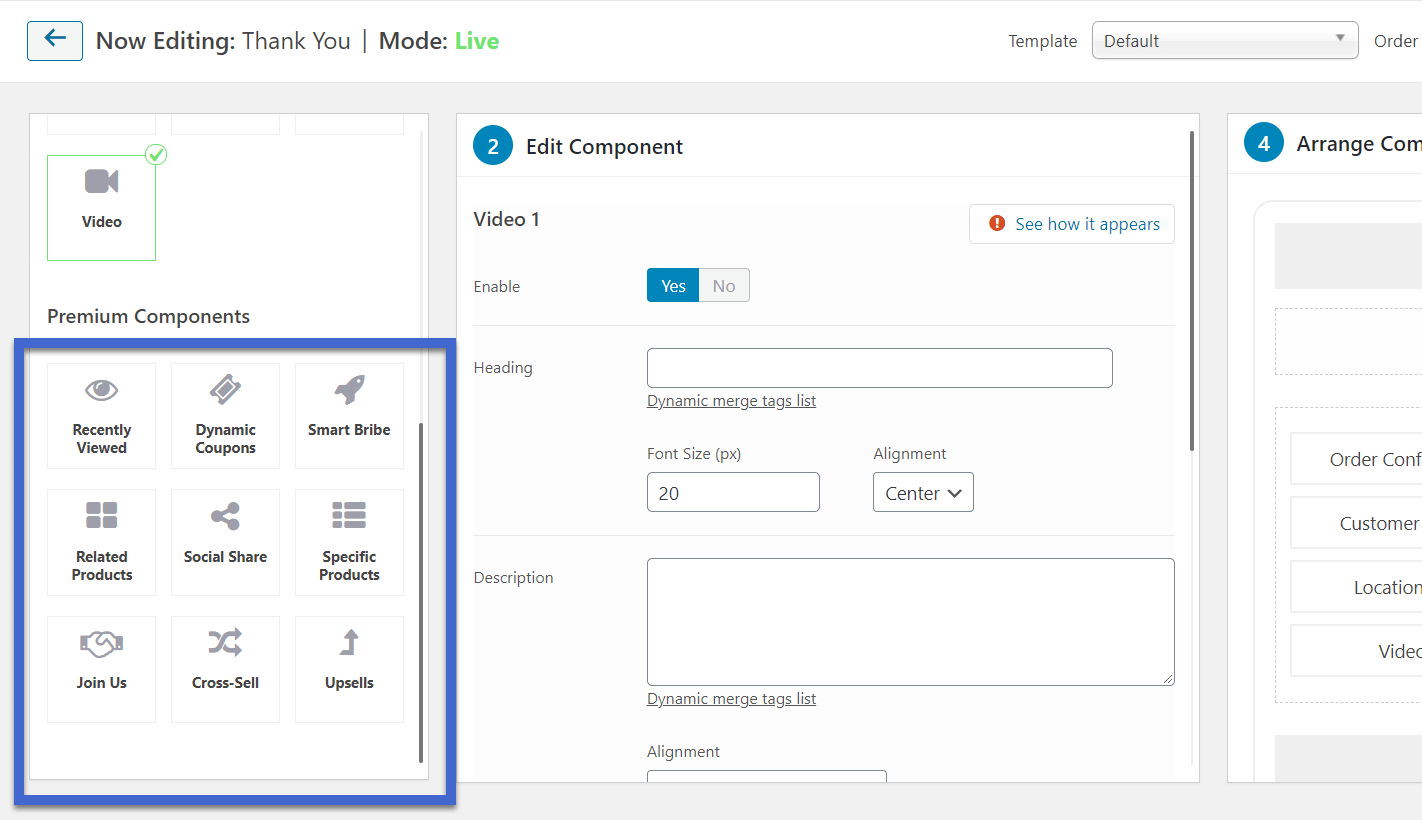The width and height of the screenshot is (1422, 820).
Task: Open Dynamic merge tags list under Heading
Action: pos(731,401)
